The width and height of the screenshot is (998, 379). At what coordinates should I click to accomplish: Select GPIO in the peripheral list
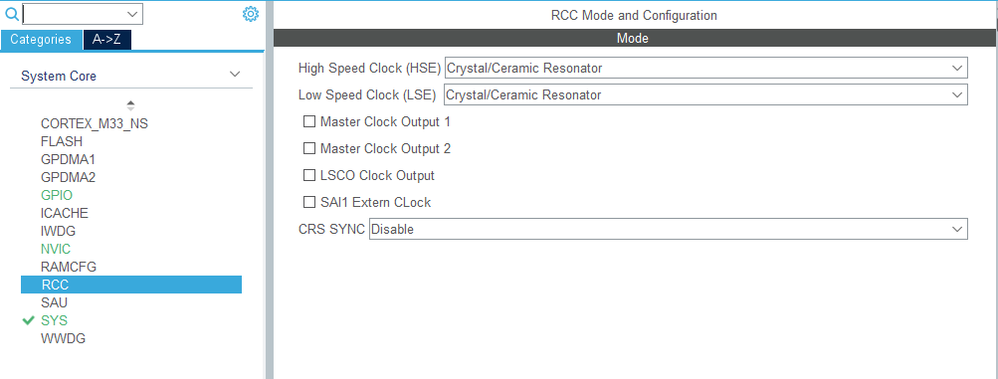(x=57, y=195)
